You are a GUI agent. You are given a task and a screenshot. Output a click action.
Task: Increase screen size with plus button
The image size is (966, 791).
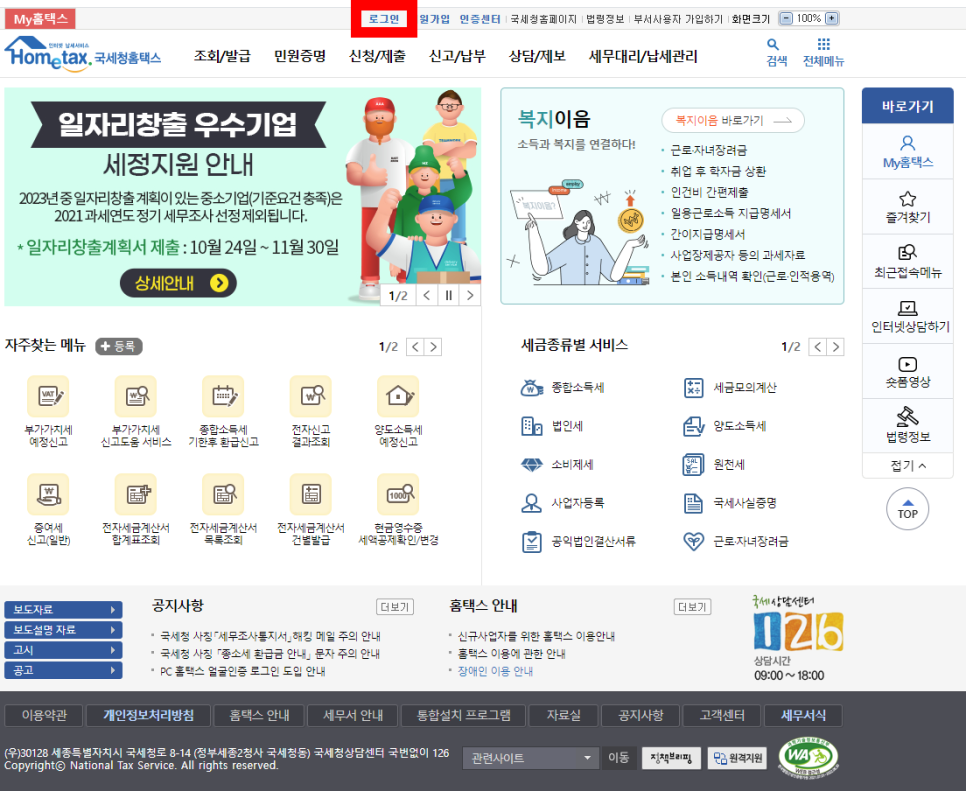pyautogui.click(x=832, y=18)
